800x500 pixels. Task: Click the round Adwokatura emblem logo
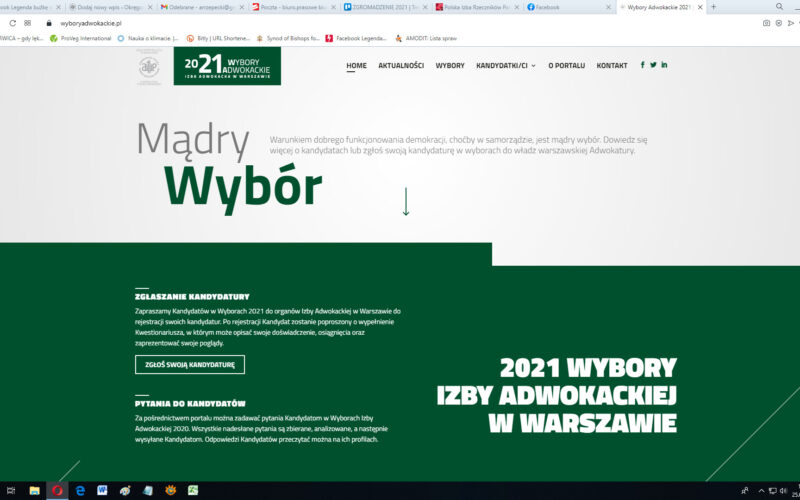pos(149,67)
